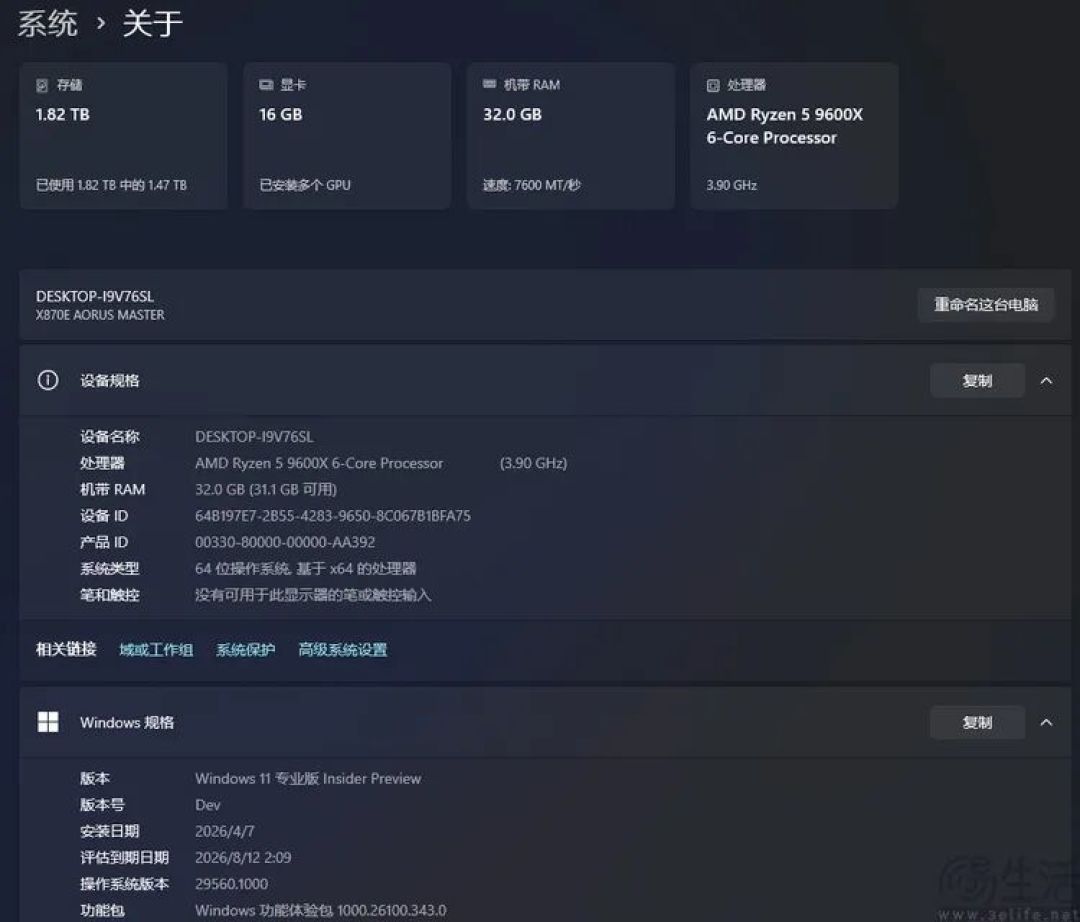Image resolution: width=1080 pixels, height=922 pixels.
Task: Click the 速度: 7600 MT/秒 text
Action: point(532,185)
